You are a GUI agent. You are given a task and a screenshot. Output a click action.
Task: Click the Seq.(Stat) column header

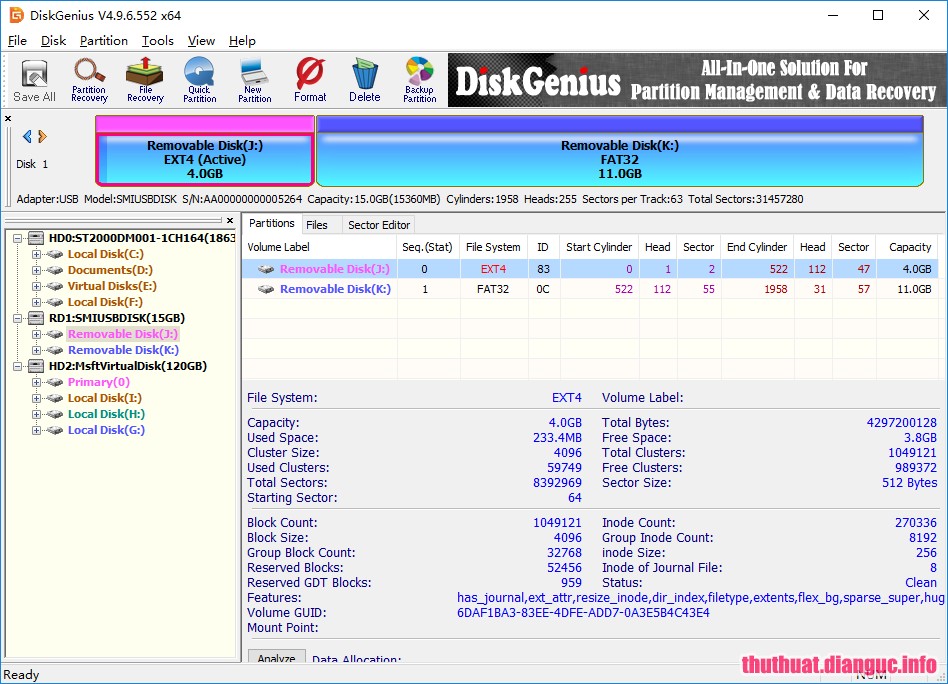click(427, 247)
